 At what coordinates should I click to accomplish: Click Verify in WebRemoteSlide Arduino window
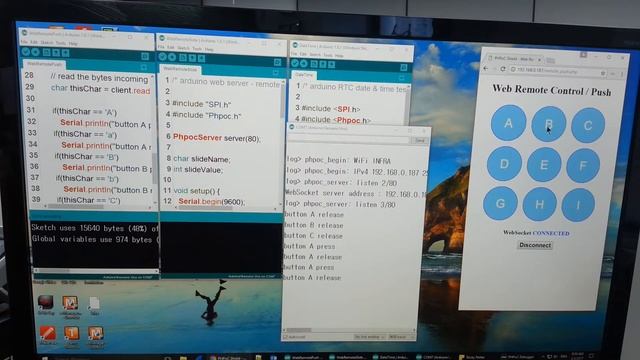(162, 57)
